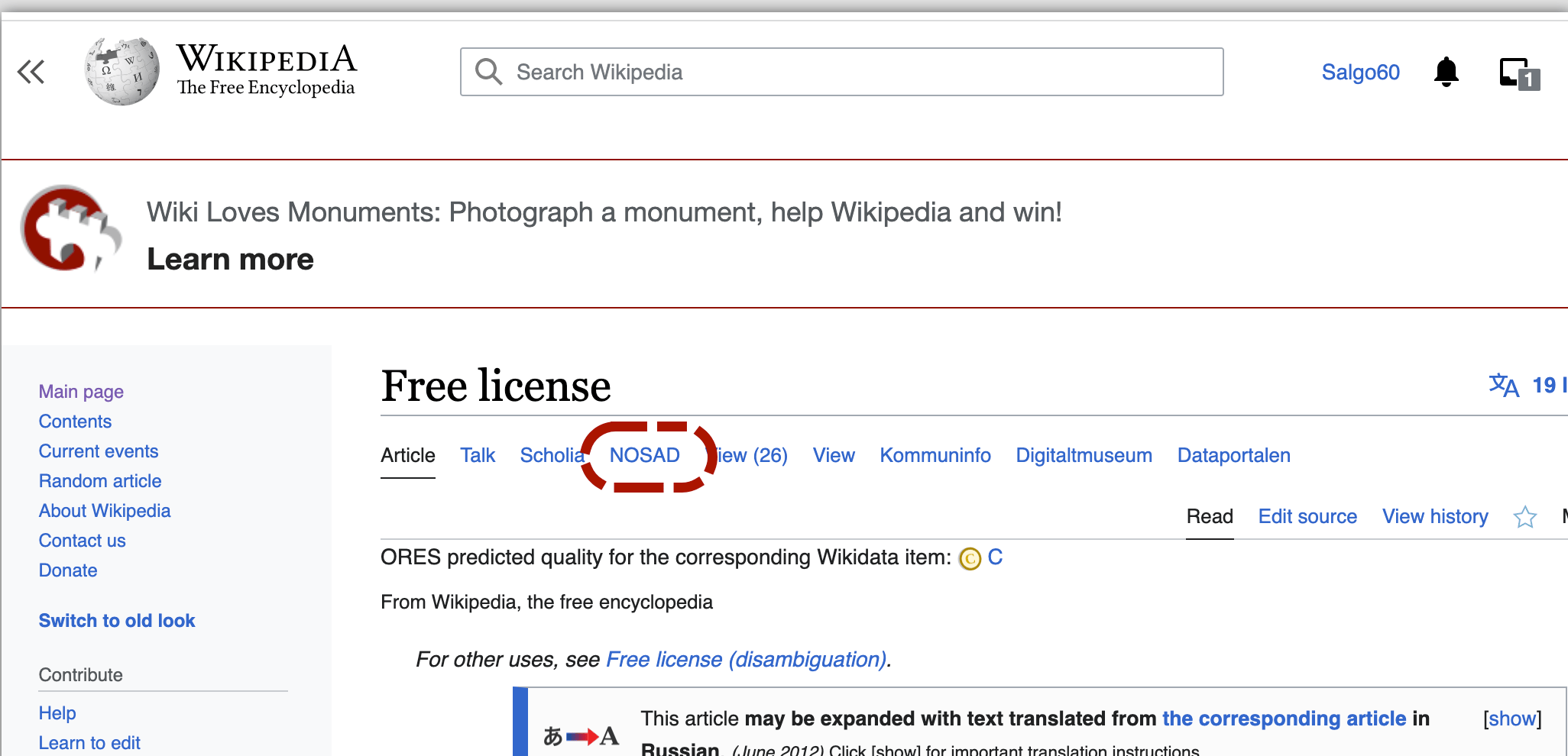Go to Random article
Viewport: 1568px width, 756px height.
100,481
